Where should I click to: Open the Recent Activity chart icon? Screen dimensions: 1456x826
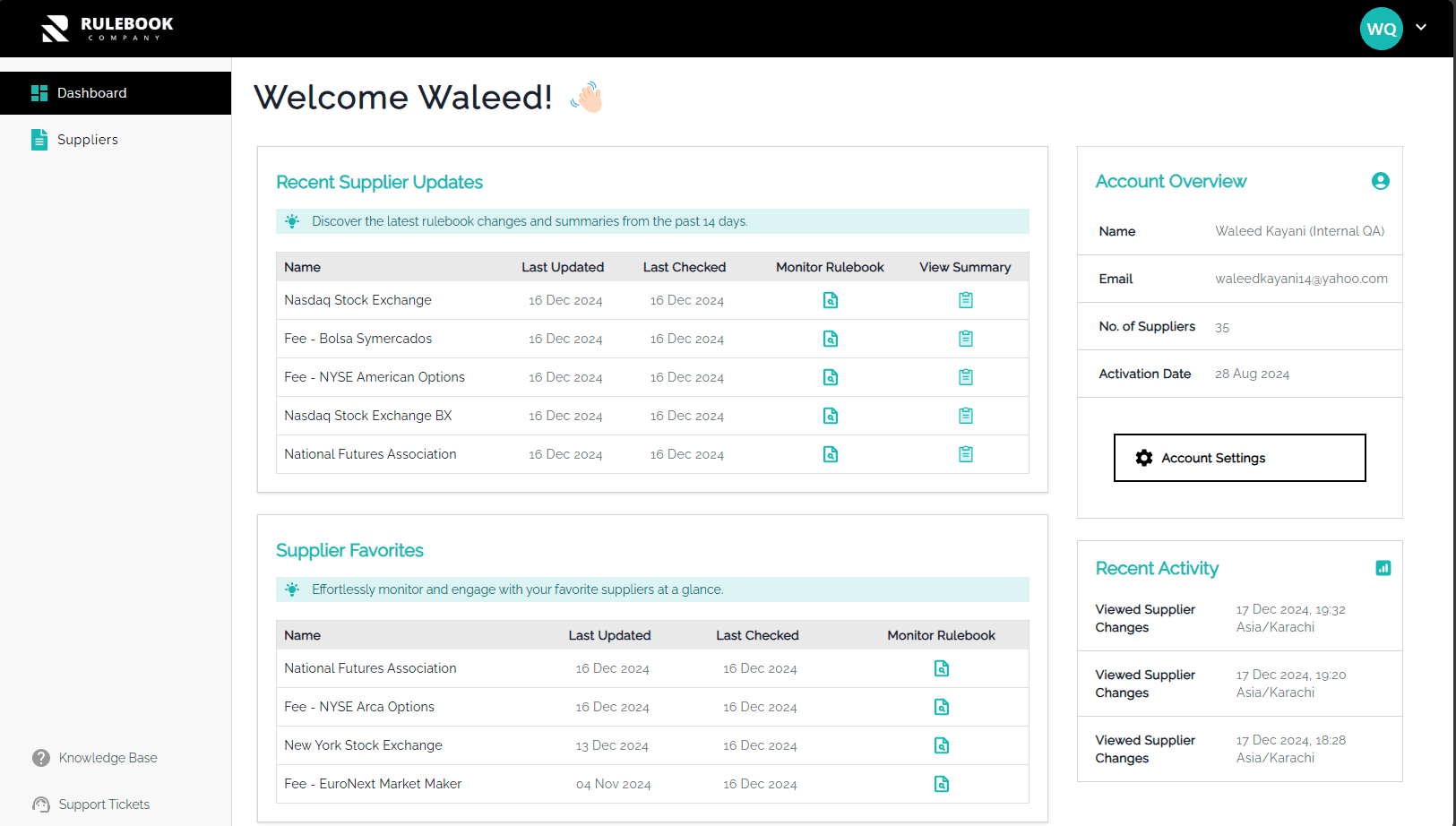click(1383, 568)
